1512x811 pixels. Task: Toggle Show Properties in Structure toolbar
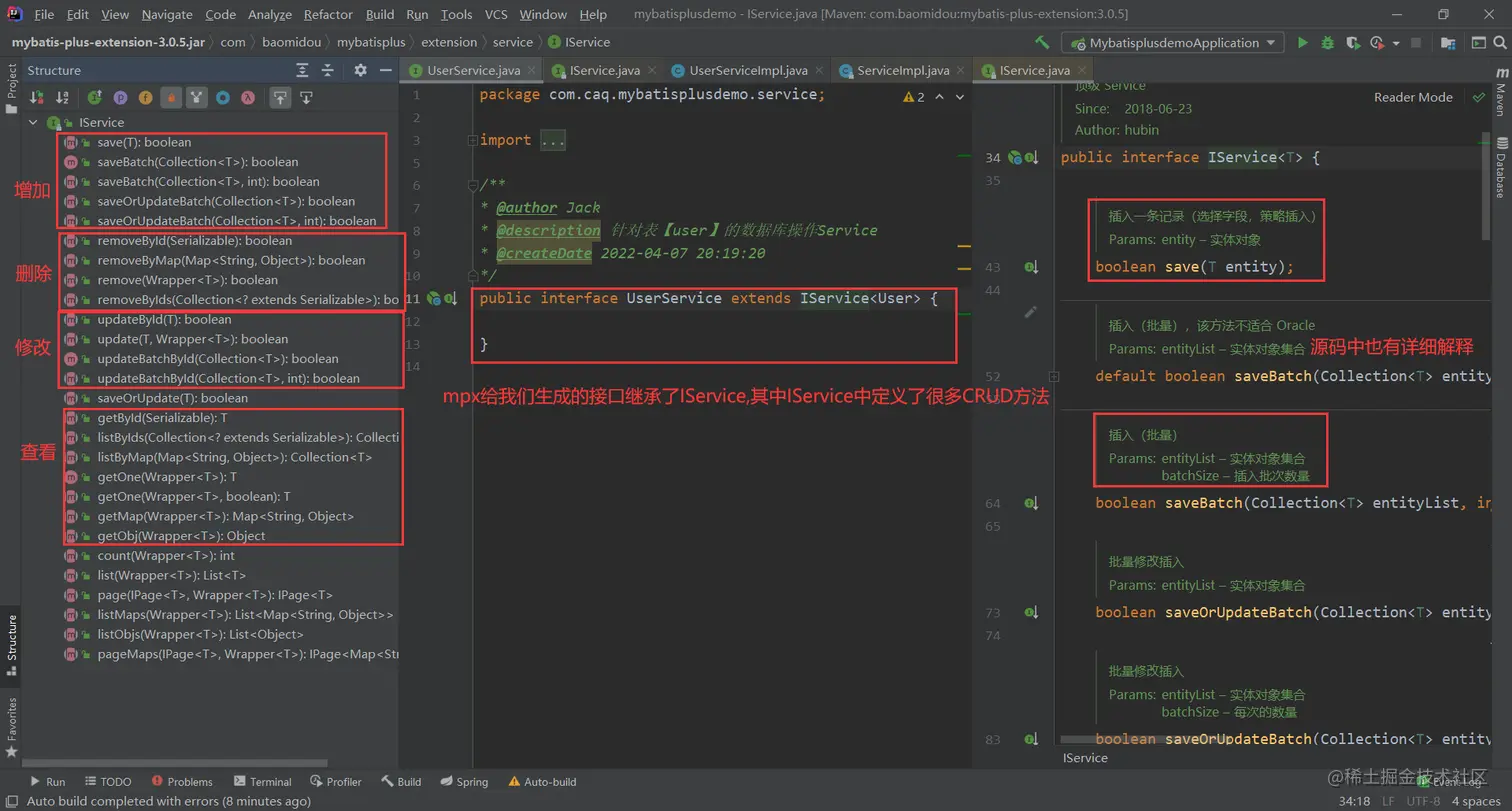pos(120,97)
